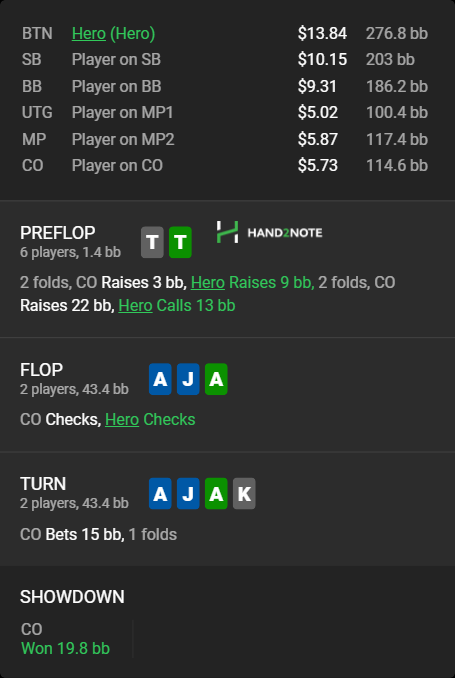Click the green T hole card in Preflop
Viewport: 455px width, 678px height.
click(x=180, y=242)
